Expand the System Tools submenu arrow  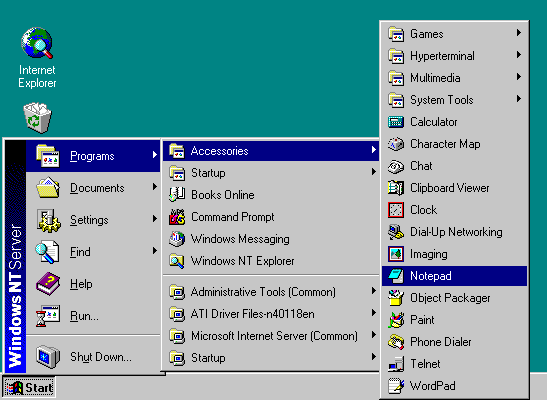point(519,99)
